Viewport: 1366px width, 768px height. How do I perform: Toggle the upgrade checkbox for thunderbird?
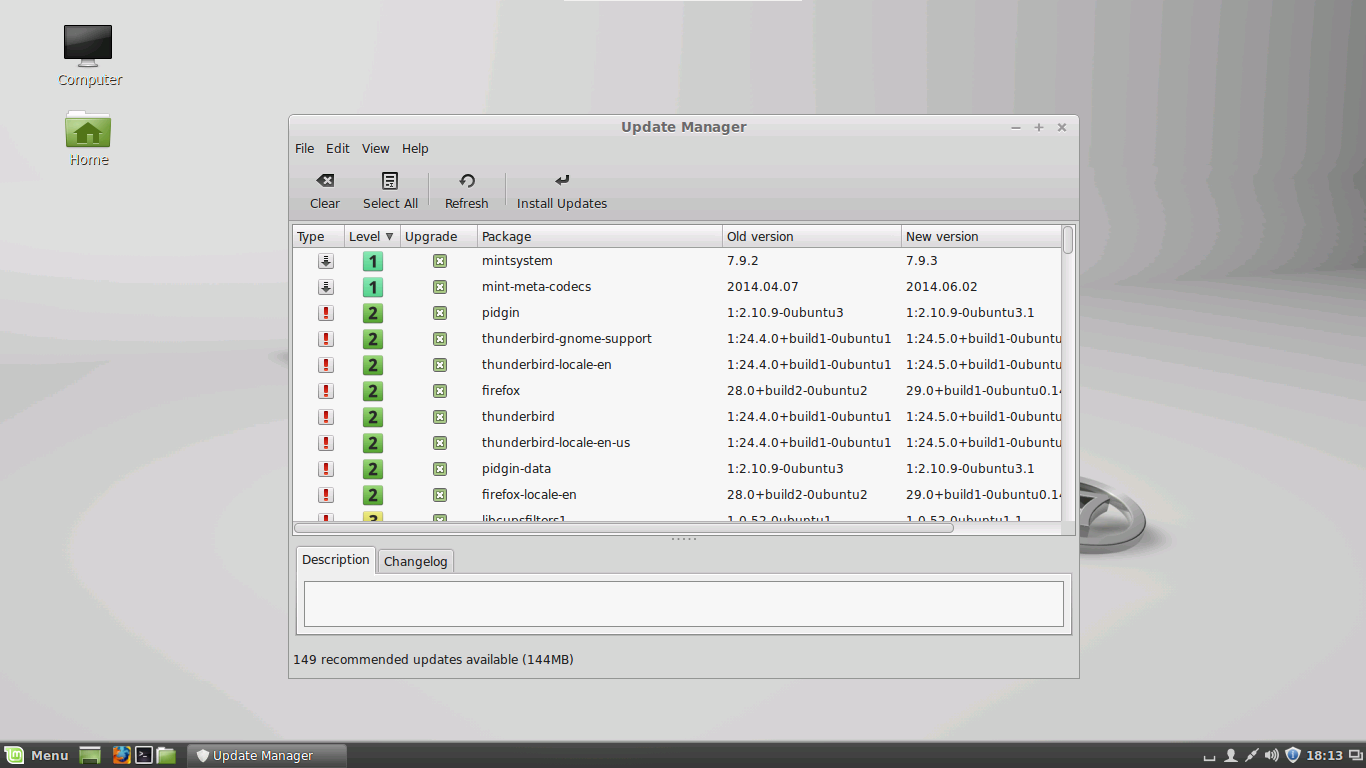(x=439, y=417)
